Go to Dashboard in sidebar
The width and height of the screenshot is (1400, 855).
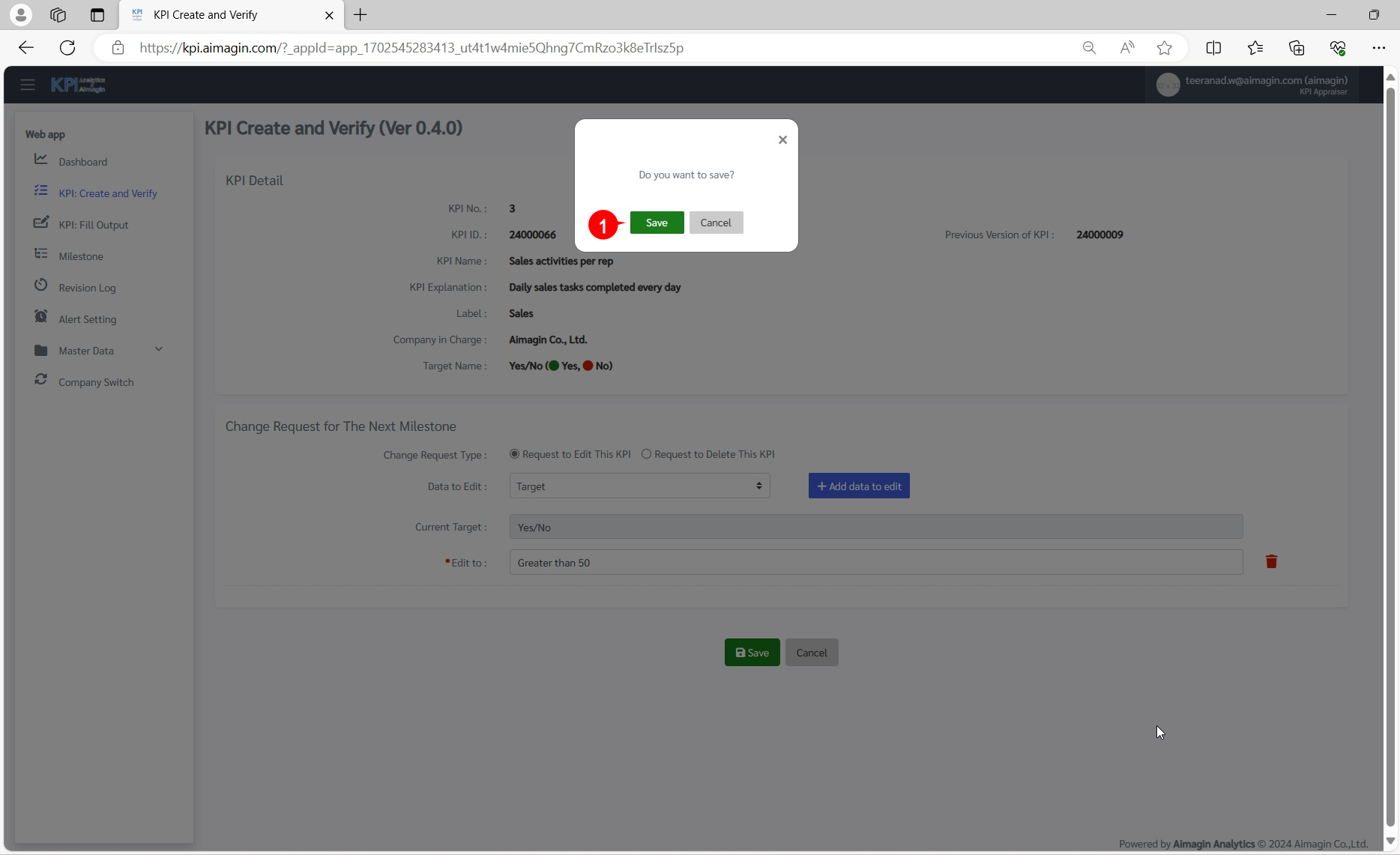[82, 162]
